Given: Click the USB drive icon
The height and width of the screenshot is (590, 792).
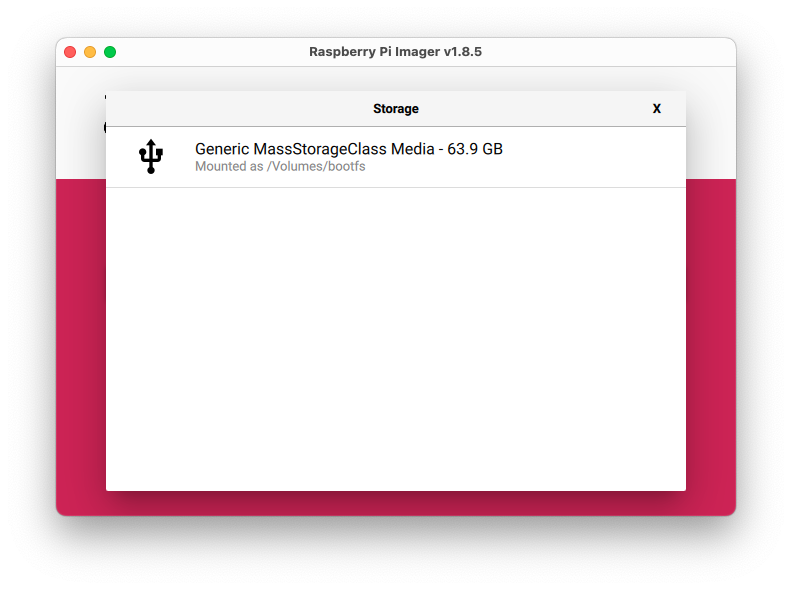Looking at the screenshot, I should pos(151,157).
